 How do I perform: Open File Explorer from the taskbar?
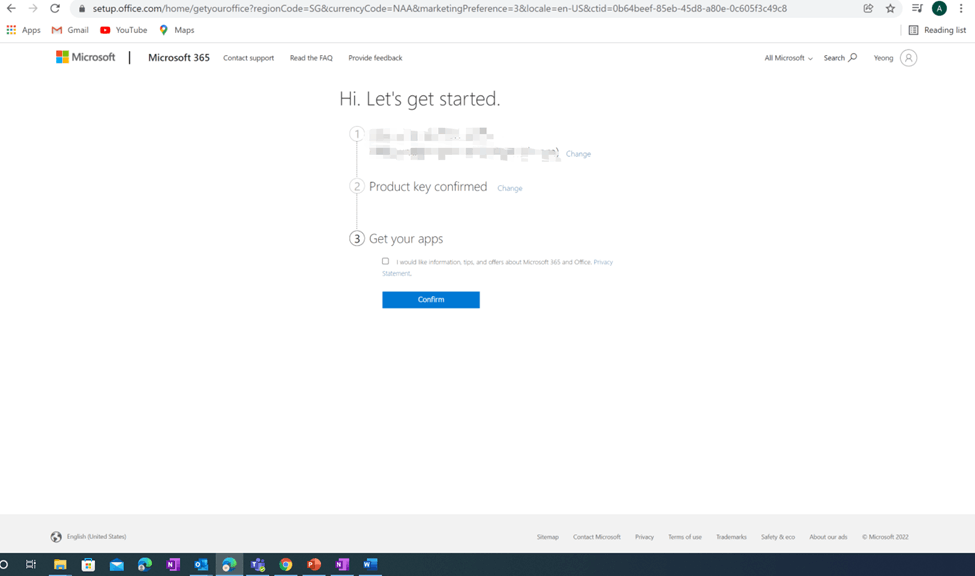click(x=60, y=565)
